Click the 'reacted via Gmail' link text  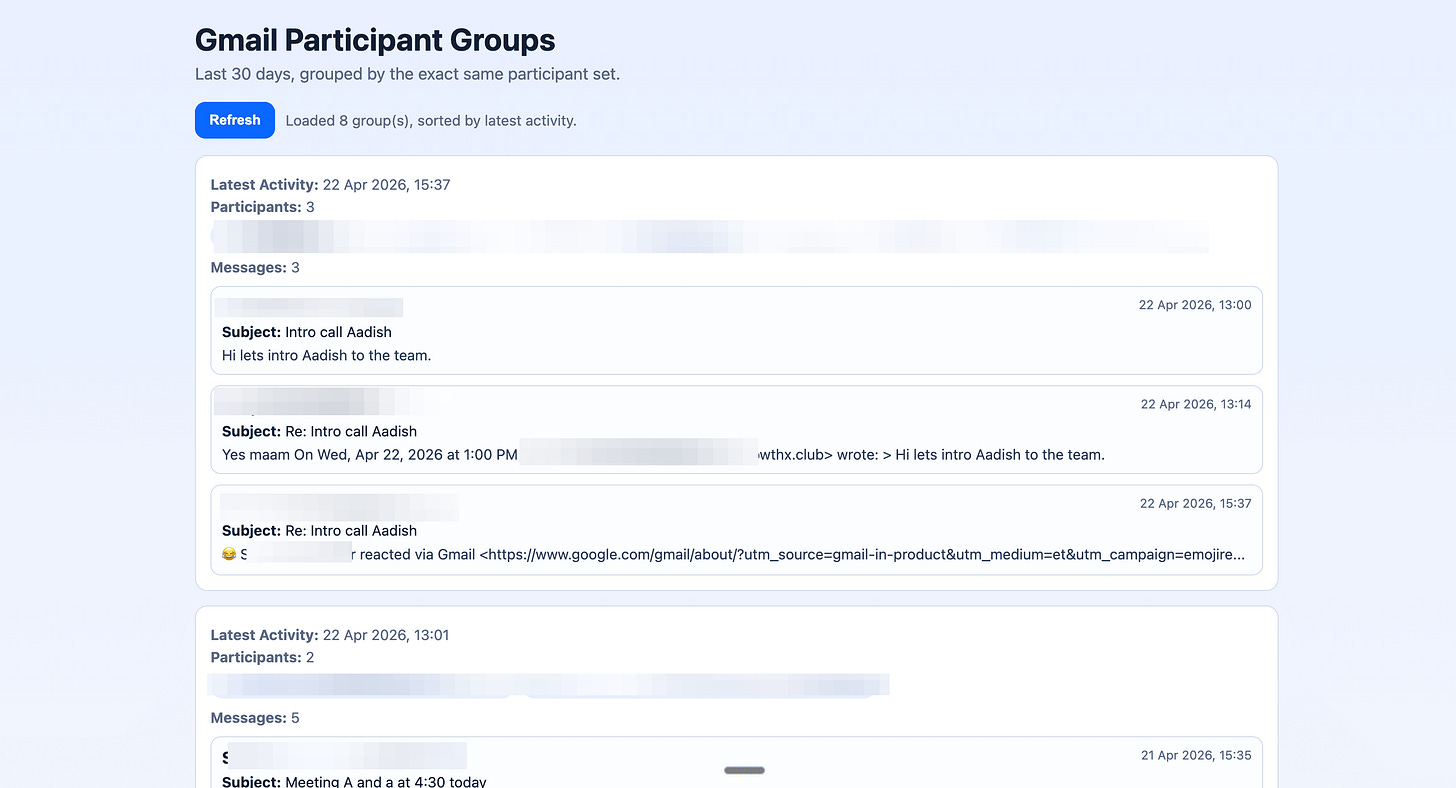pos(417,554)
